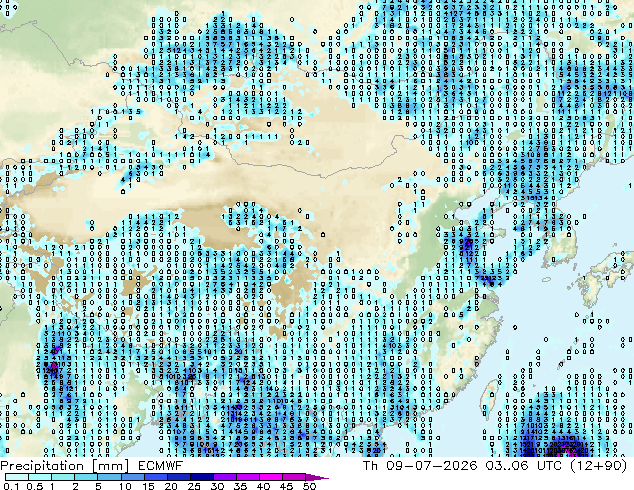
Task: Click the legend value "40"
Action: (x=263, y=486)
